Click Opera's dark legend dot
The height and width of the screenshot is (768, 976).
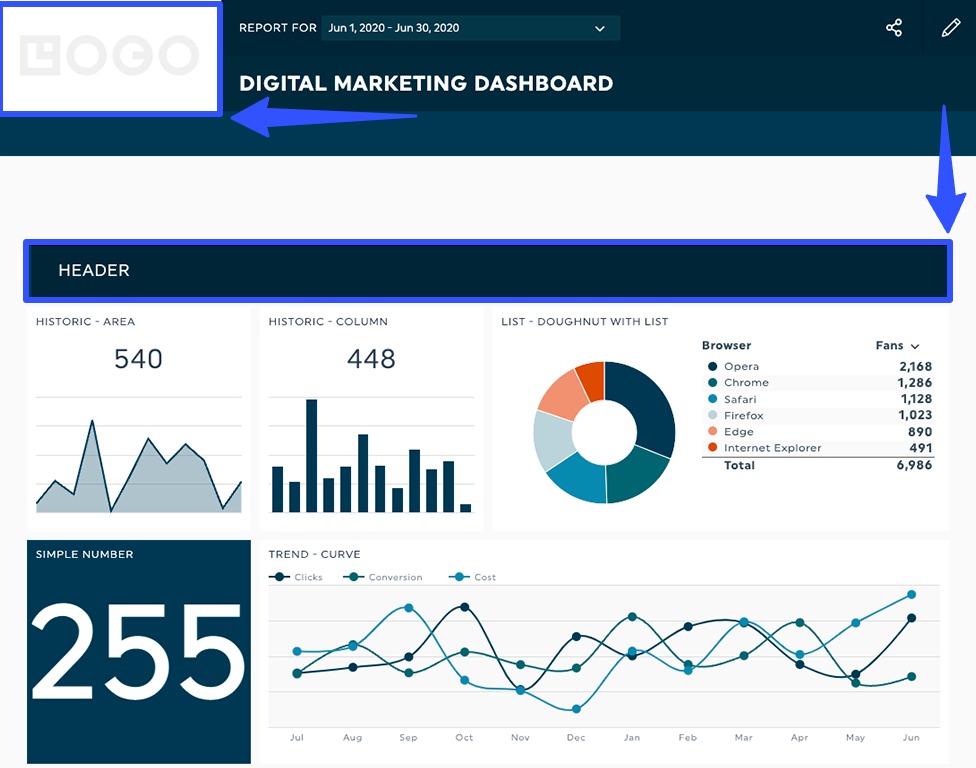pyautogui.click(x=713, y=366)
